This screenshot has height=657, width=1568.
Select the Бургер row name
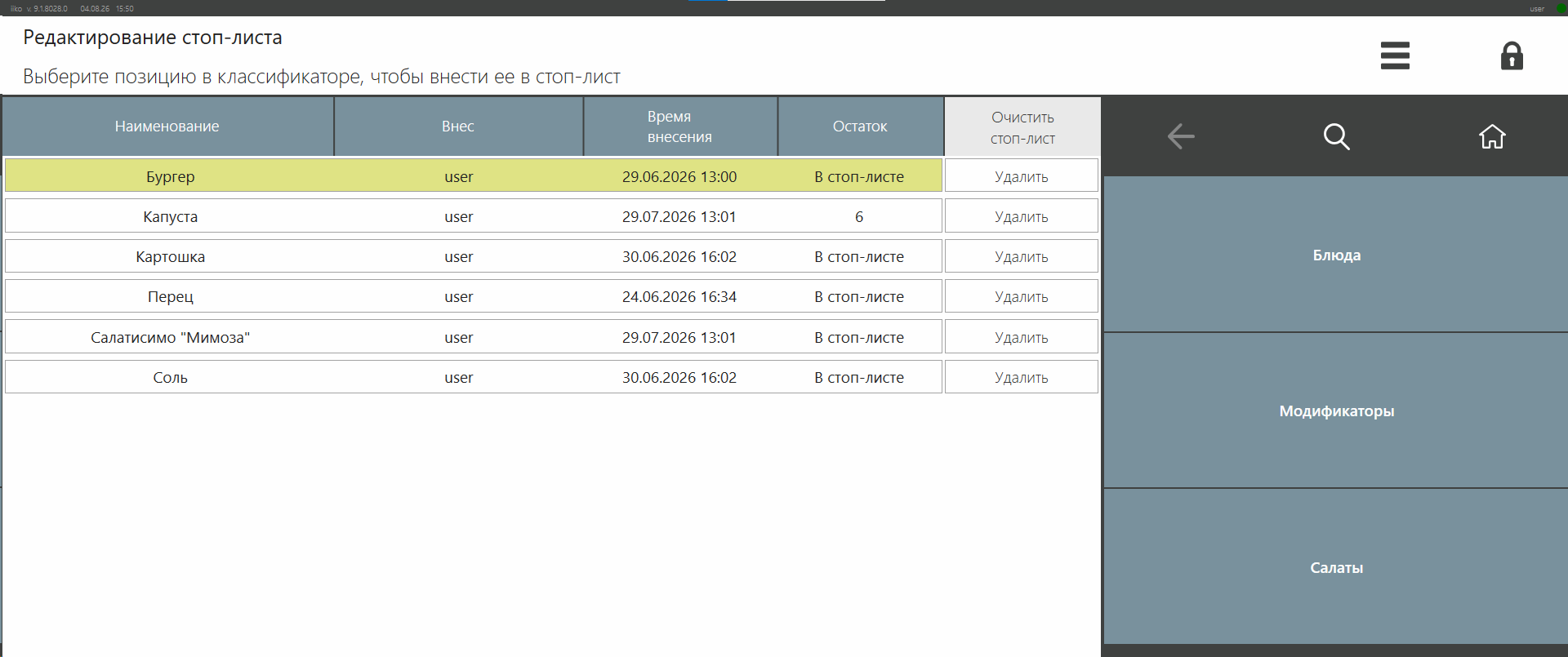pos(170,176)
